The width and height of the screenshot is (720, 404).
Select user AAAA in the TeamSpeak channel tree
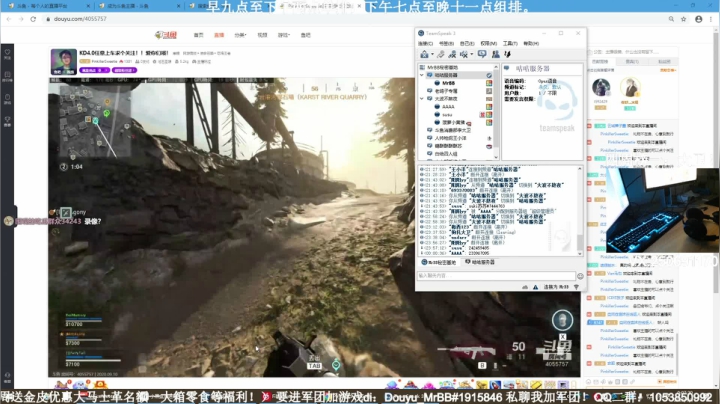448,107
